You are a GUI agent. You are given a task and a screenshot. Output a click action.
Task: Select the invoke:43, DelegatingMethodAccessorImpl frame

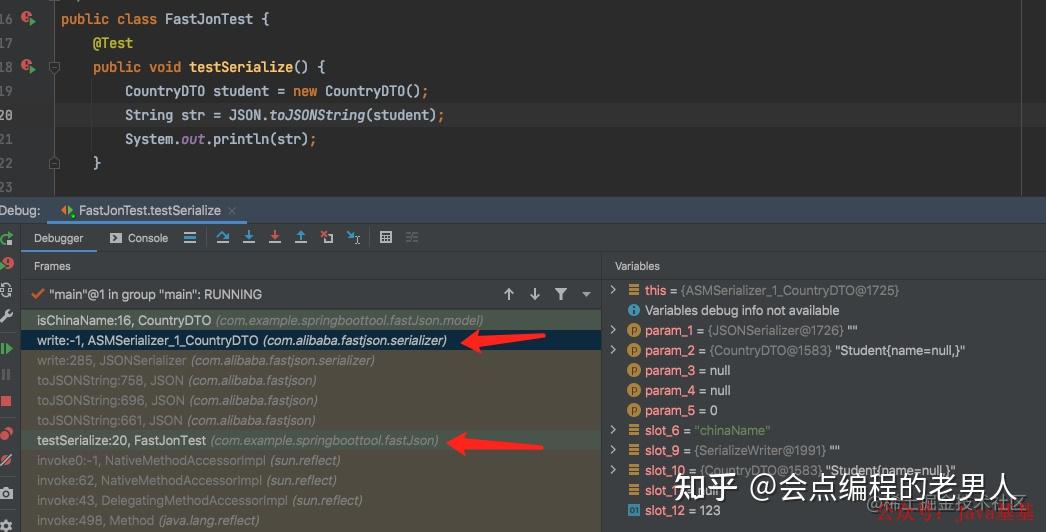click(311, 501)
